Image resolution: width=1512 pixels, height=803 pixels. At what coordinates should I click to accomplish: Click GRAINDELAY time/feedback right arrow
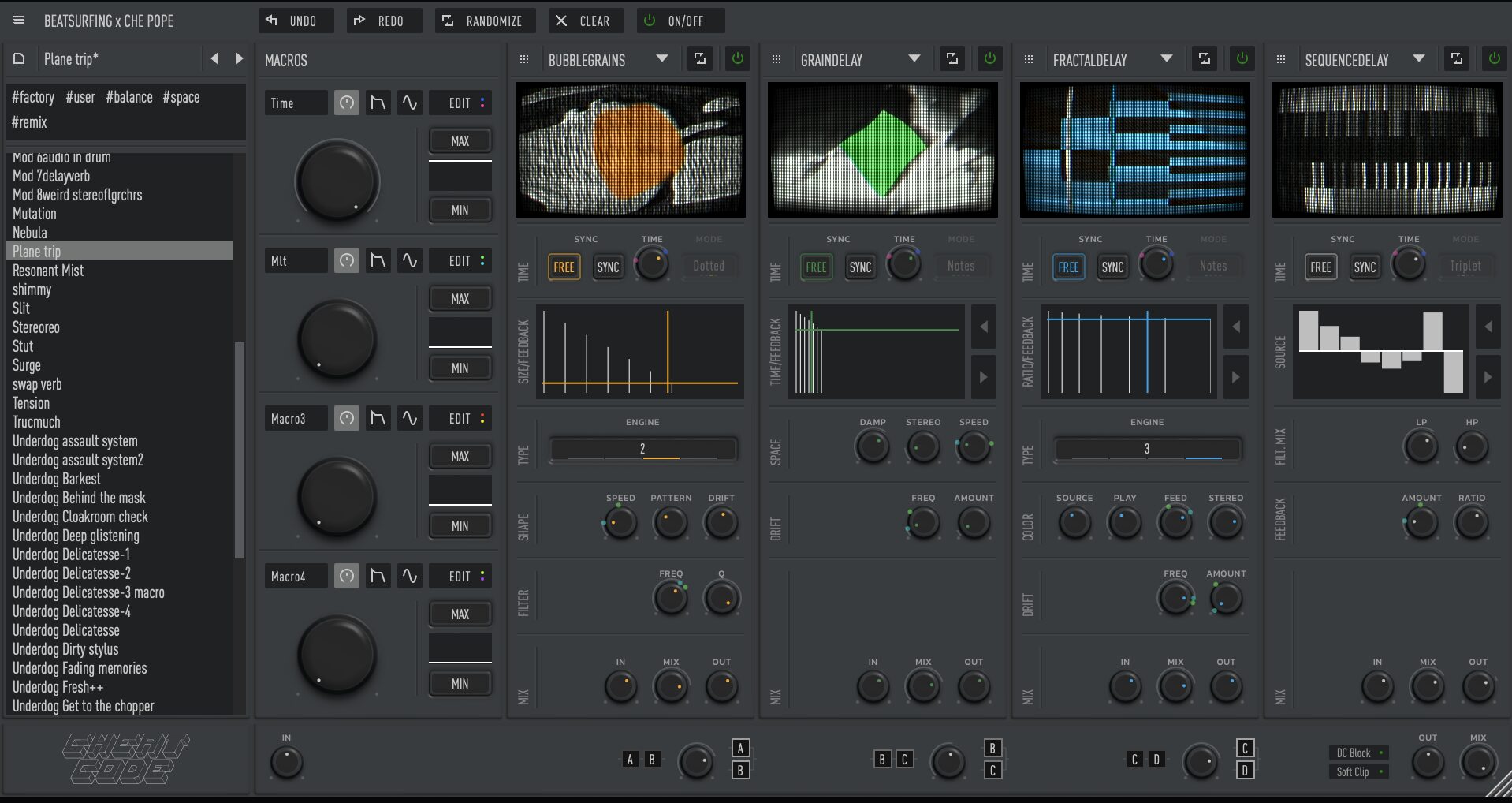click(984, 377)
